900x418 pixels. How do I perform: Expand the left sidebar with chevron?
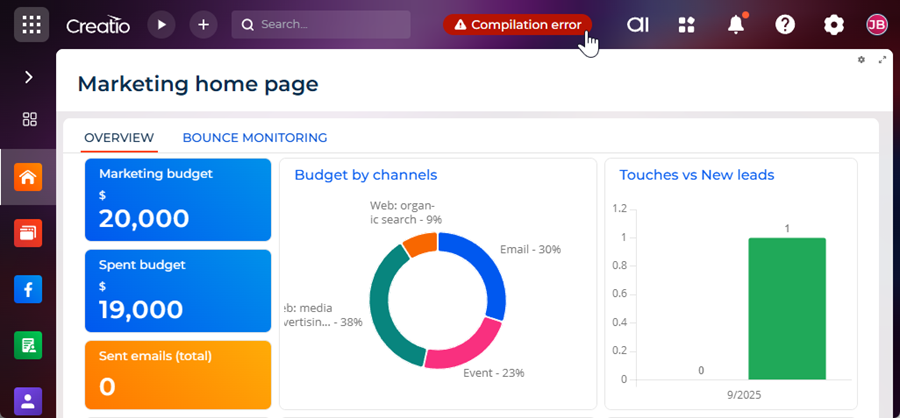28,77
